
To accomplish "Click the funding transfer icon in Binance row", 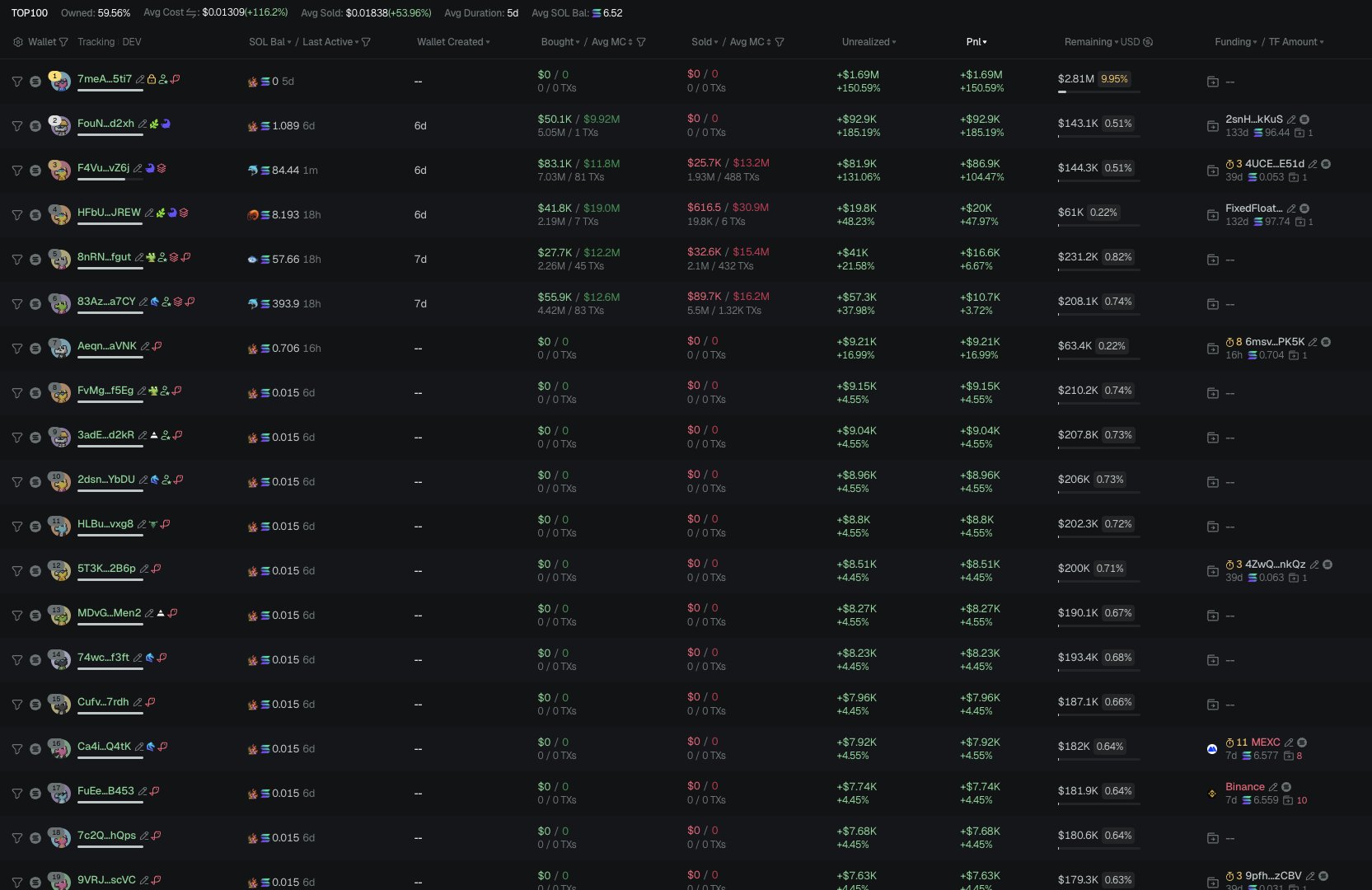I will point(1212,794).
